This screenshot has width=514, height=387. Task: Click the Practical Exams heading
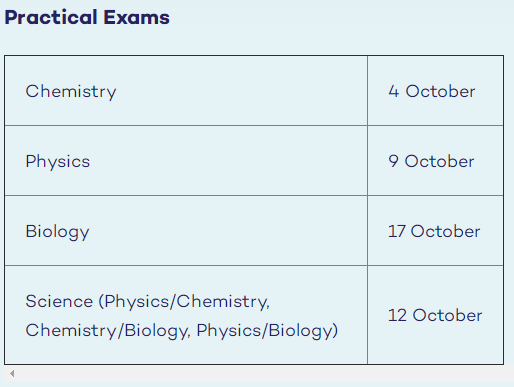click(87, 17)
